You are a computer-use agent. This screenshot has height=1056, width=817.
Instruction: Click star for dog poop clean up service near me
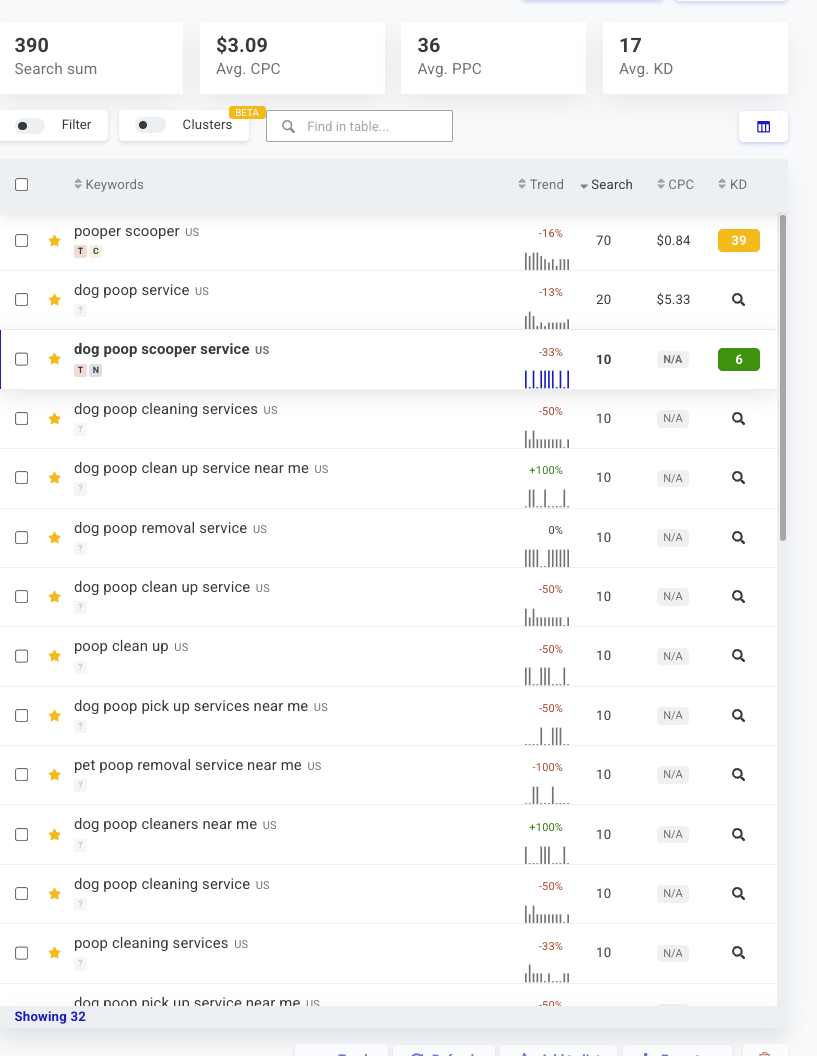point(55,477)
